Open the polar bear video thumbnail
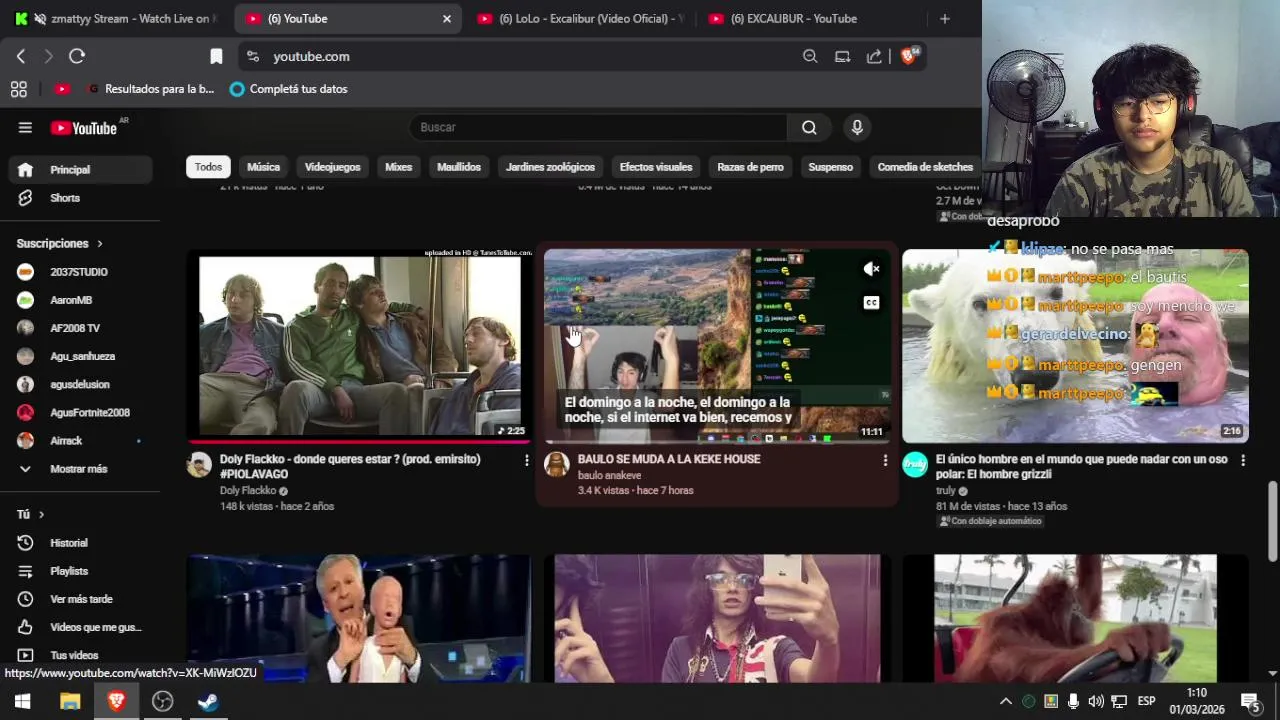Image resolution: width=1280 pixels, height=720 pixels. point(1075,346)
